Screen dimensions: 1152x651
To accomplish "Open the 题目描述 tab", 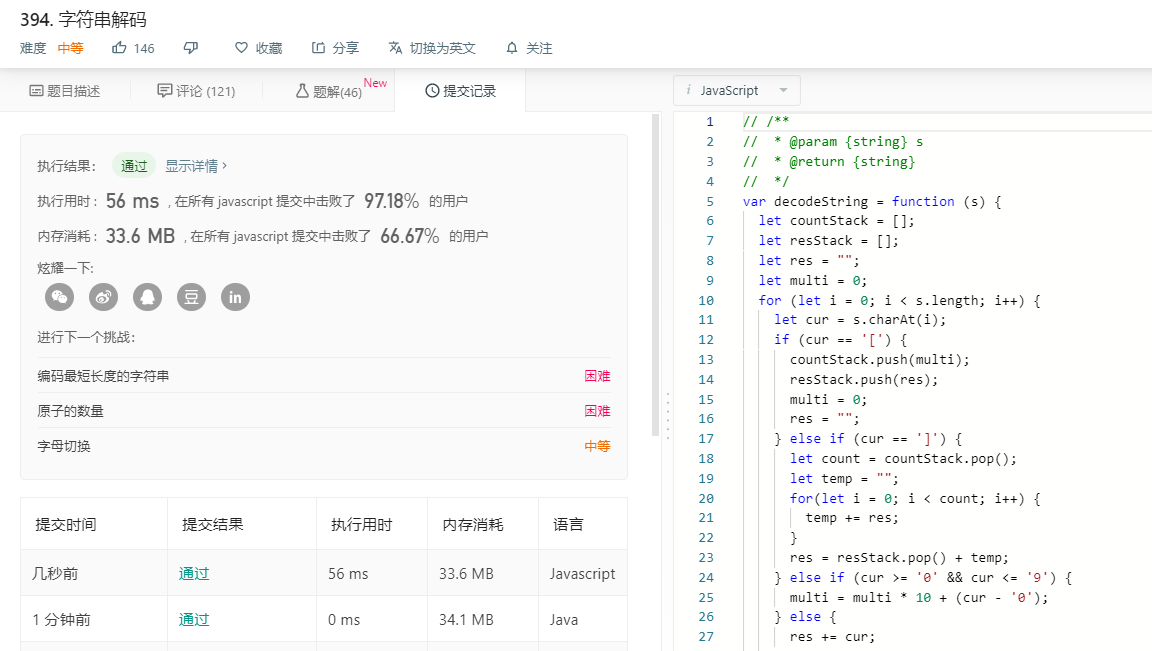I will tap(65, 91).
